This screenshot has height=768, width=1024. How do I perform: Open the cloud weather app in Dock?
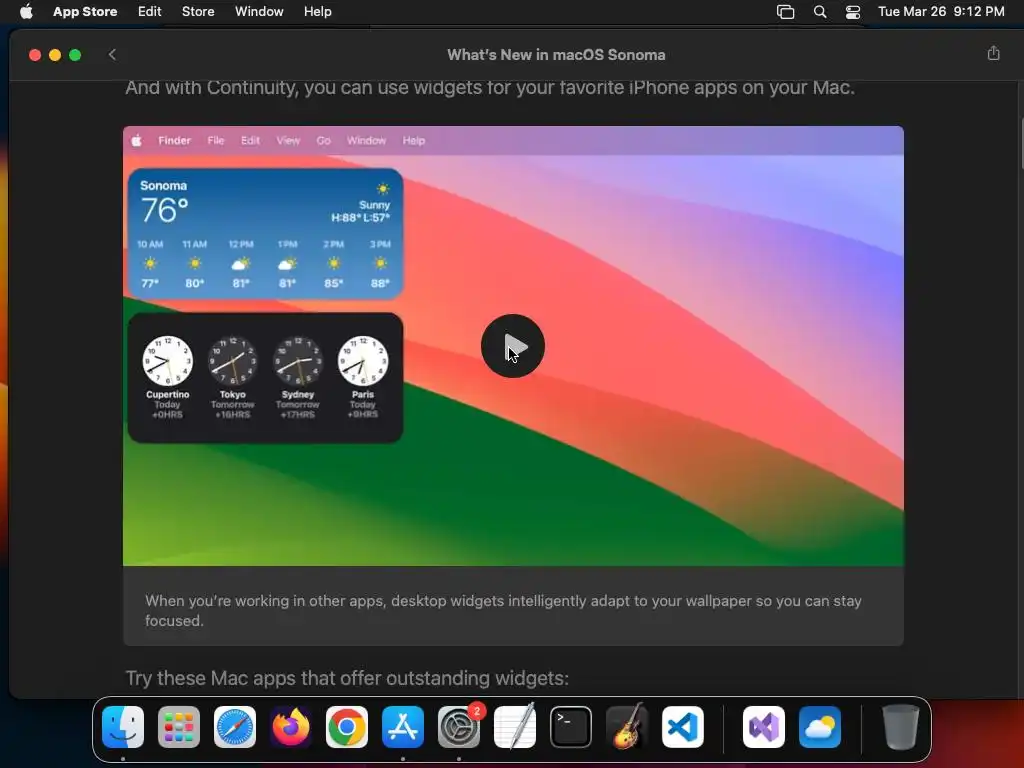(x=820, y=727)
